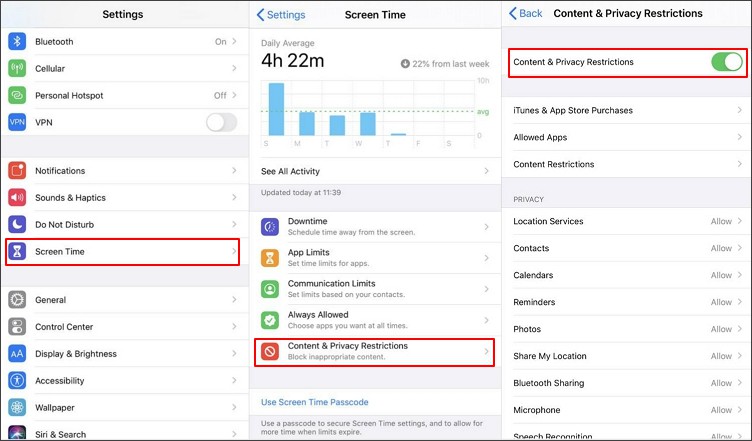Open the Location Services Allow chevron

coord(738,221)
